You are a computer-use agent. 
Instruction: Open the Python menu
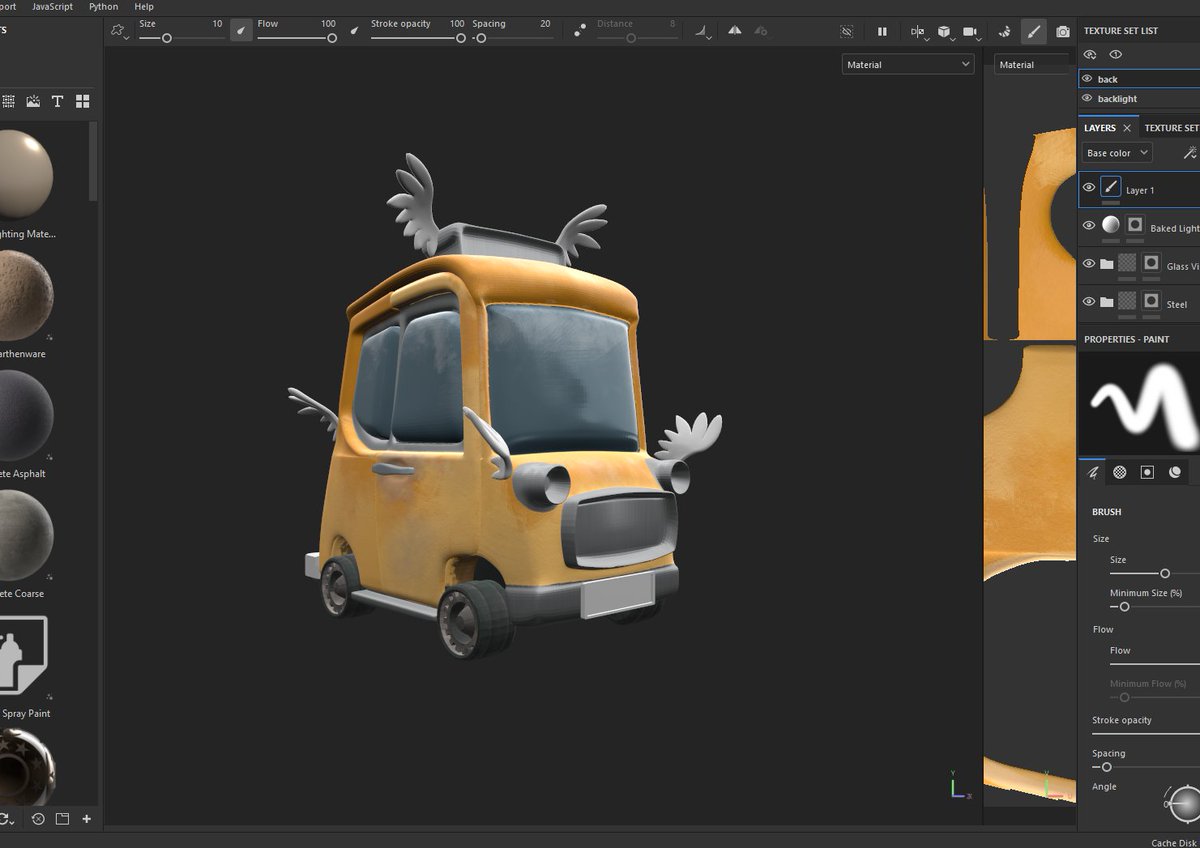tap(103, 6)
